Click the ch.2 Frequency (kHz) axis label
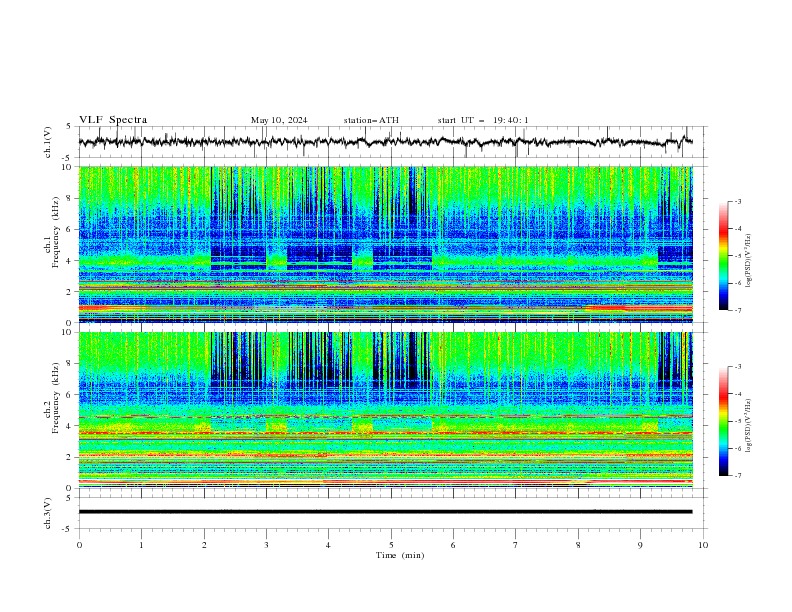 (x=52, y=397)
